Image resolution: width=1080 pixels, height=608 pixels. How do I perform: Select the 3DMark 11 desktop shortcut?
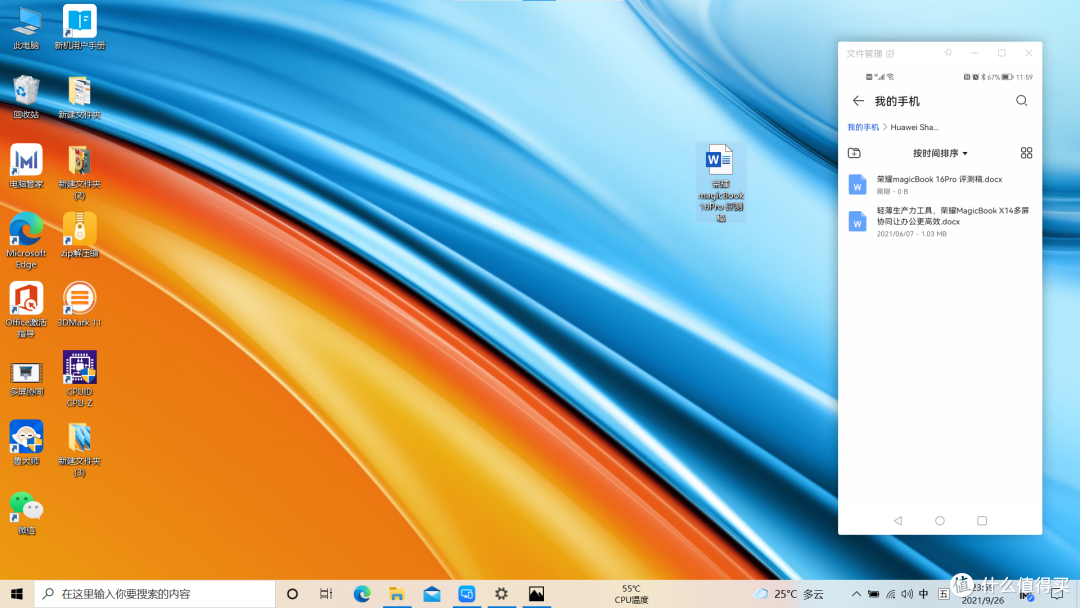click(79, 304)
